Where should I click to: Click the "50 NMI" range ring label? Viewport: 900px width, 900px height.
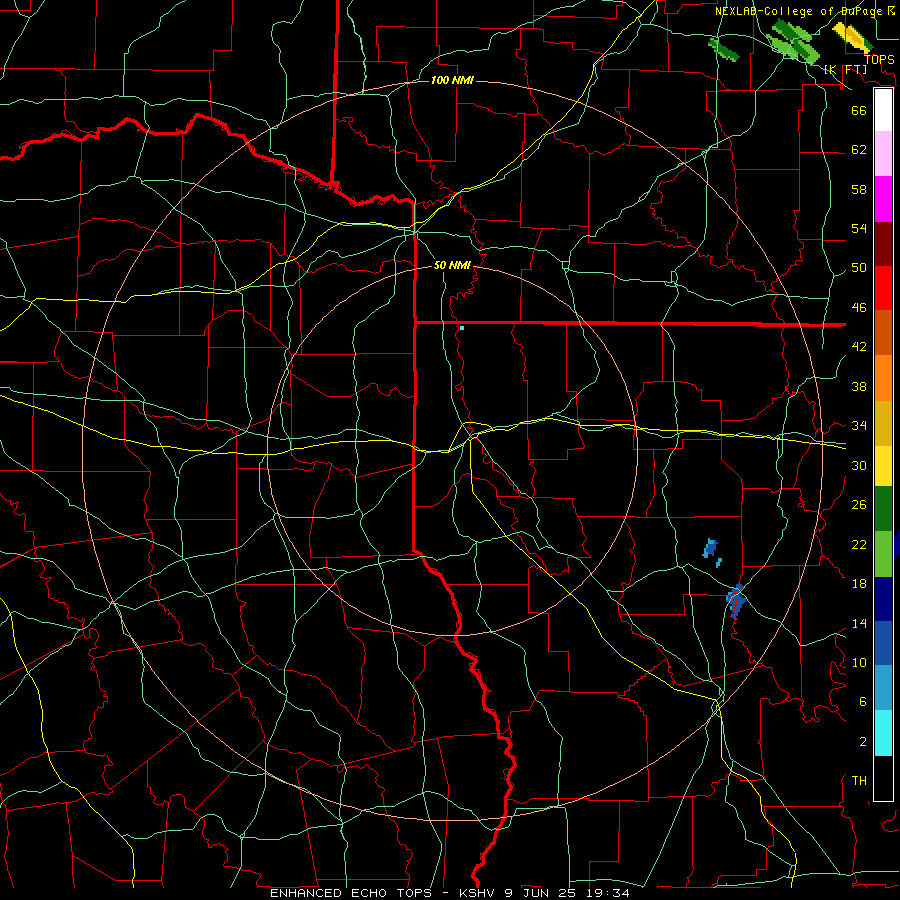(452, 265)
